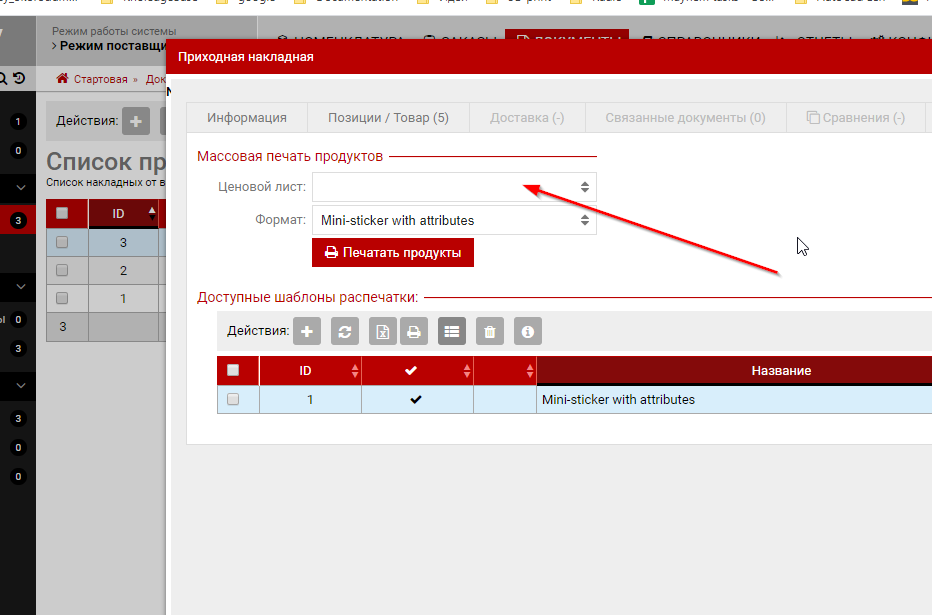Click the history clock icon in sidebar
Viewport: 932px width, 615px height.
pos(19,78)
